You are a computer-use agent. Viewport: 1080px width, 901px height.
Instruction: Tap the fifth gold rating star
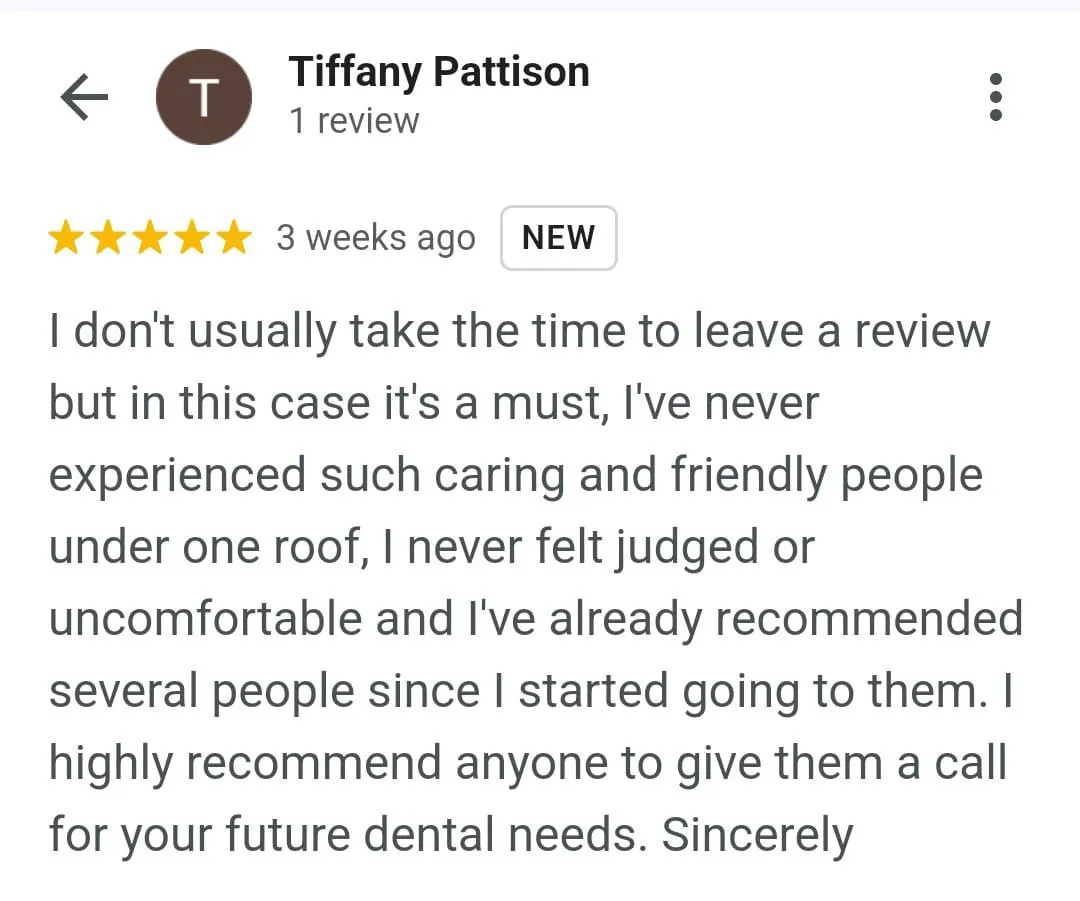click(234, 237)
